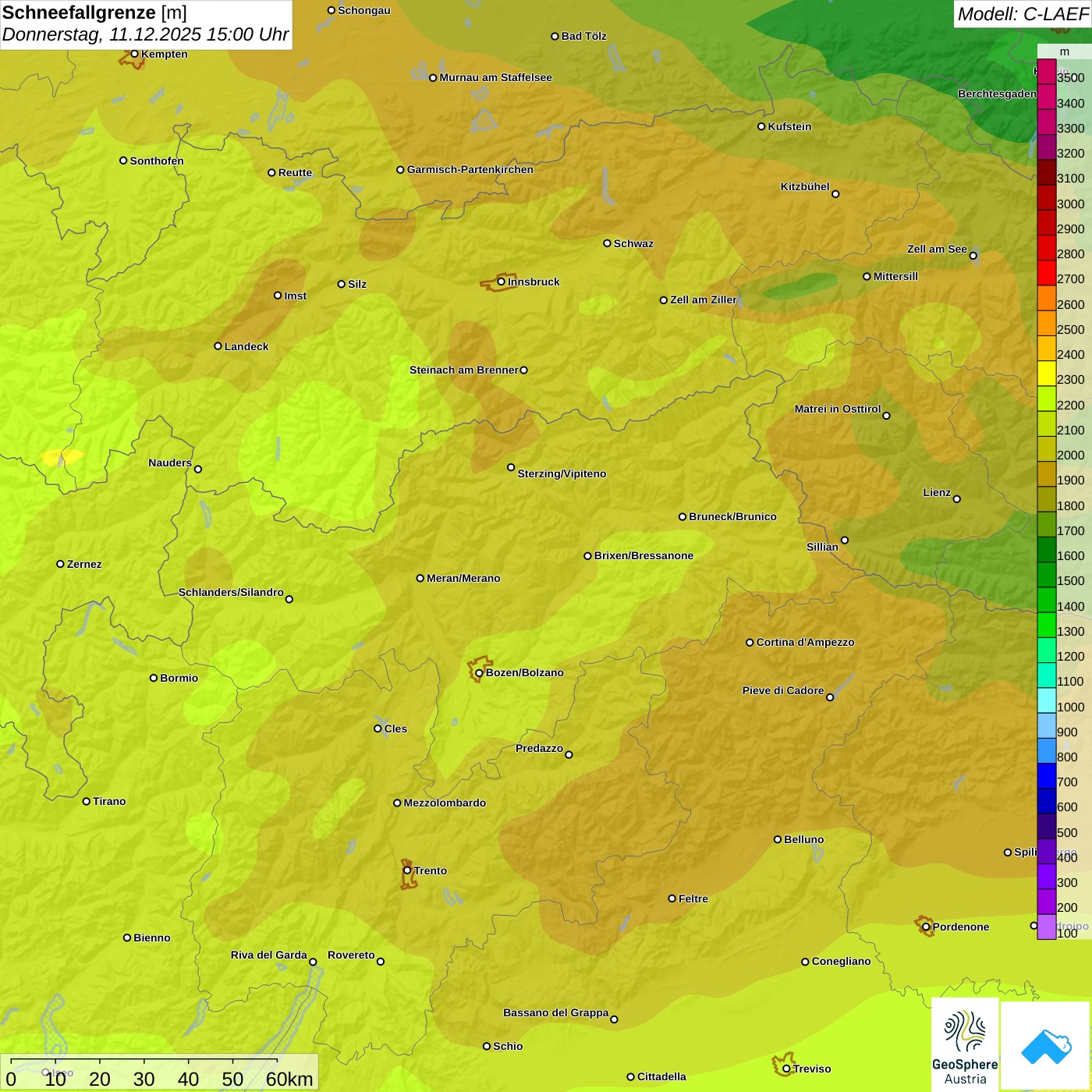Image resolution: width=1092 pixels, height=1092 pixels.
Task: Click the Garmisch-Partenkirchen label
Action: [x=470, y=169]
